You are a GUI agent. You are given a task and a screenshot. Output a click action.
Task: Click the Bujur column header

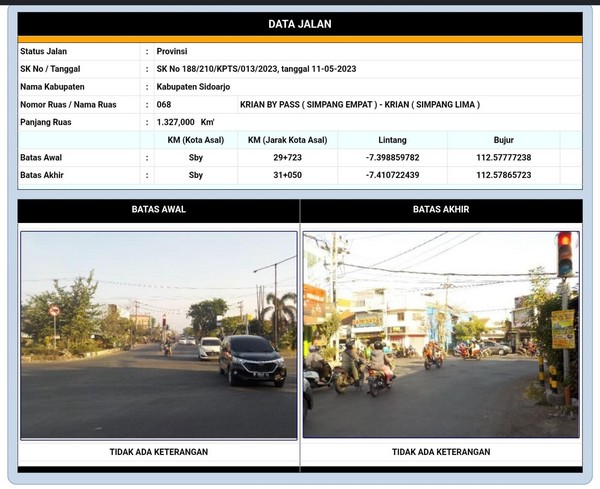504,140
